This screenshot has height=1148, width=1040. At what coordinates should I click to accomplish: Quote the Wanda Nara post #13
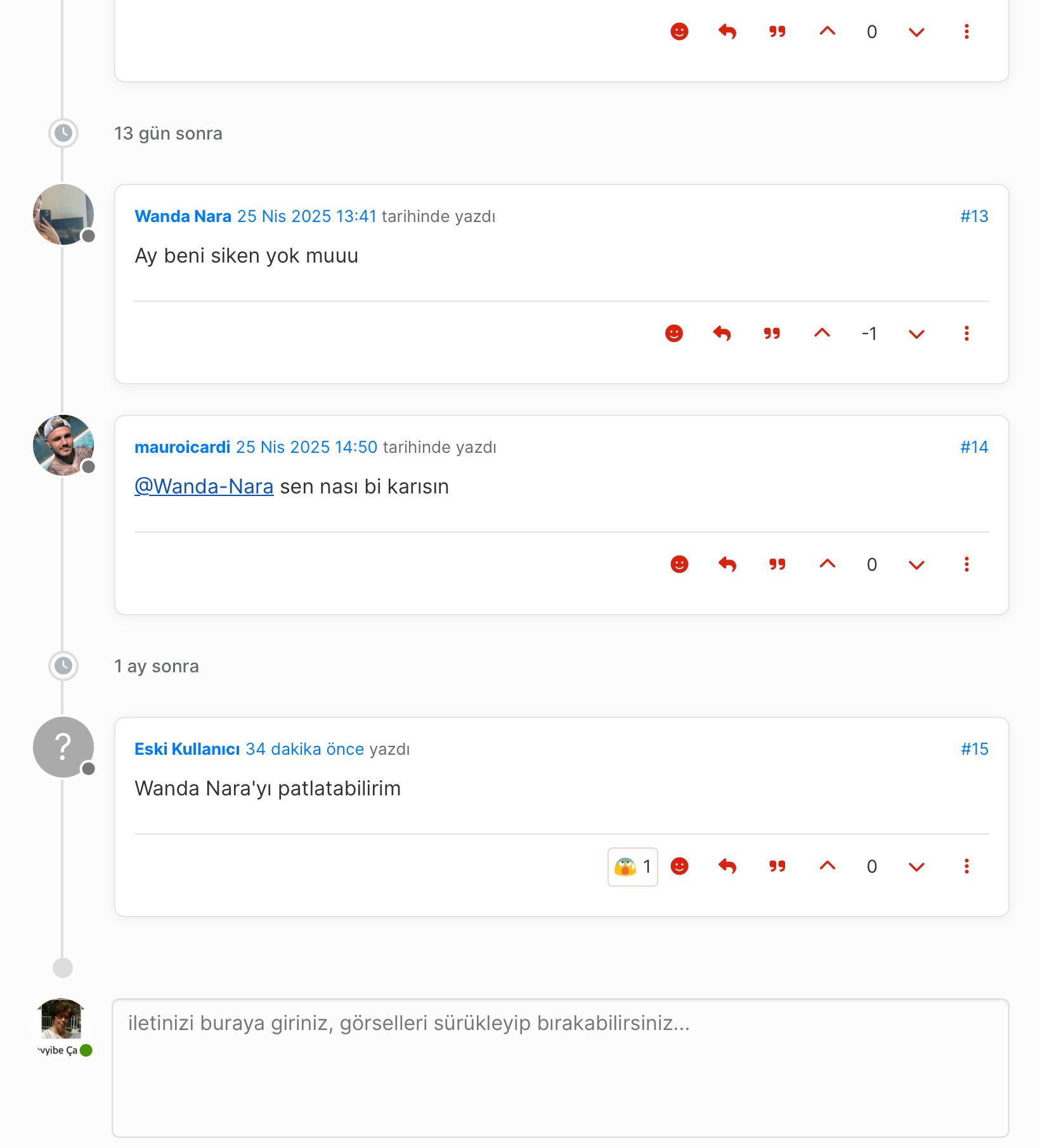[772, 334]
